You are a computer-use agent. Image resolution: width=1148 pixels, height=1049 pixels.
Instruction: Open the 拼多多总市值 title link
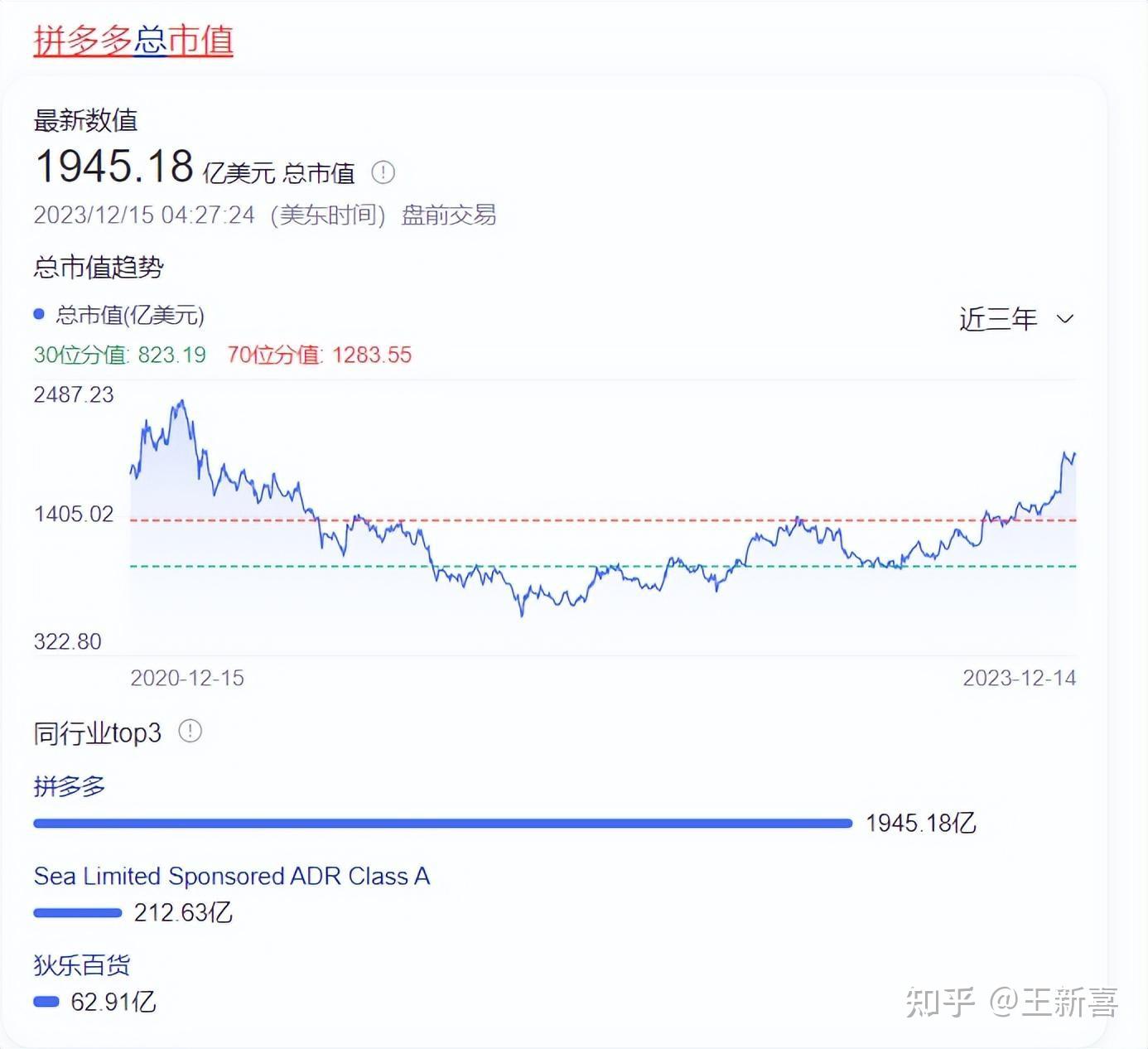tap(133, 38)
